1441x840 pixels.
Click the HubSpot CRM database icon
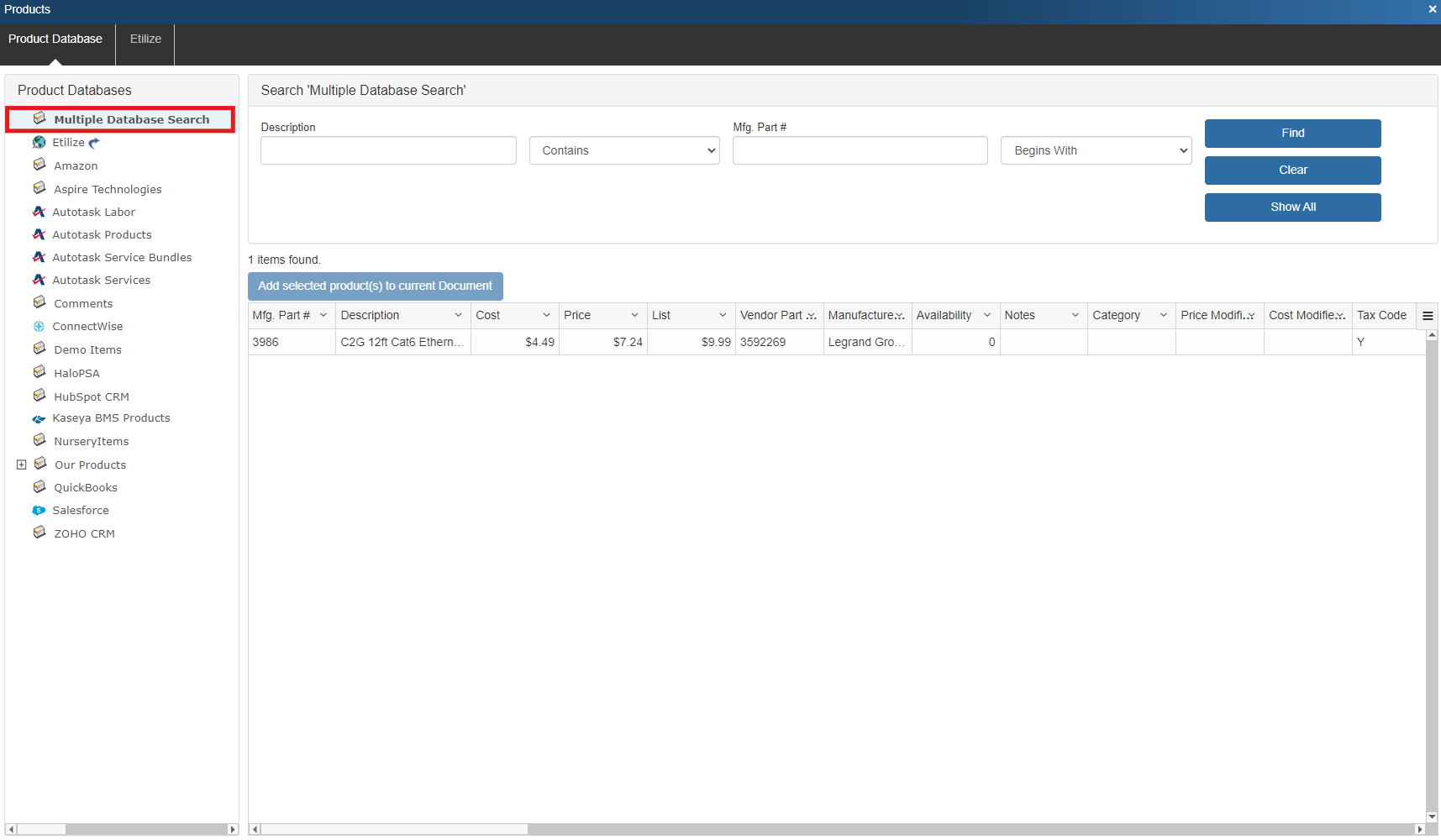[x=39, y=396]
